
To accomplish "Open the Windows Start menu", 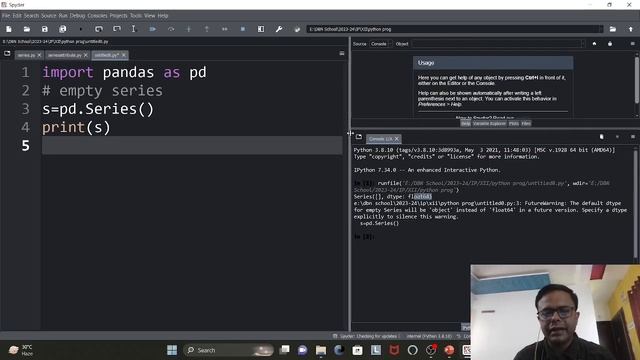I will pyautogui.click(x=172, y=350).
